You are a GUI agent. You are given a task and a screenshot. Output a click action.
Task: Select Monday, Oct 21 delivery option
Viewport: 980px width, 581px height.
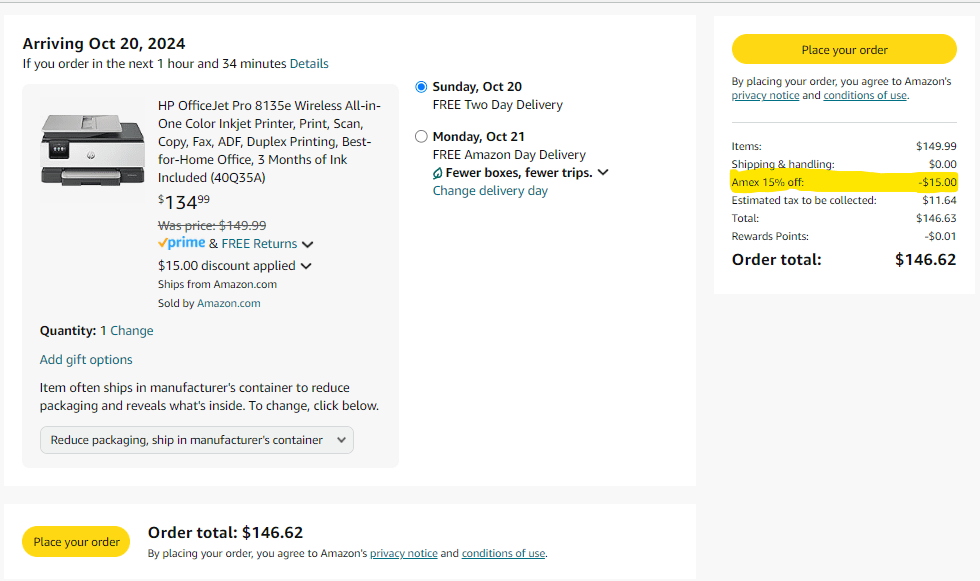pyautogui.click(x=421, y=136)
